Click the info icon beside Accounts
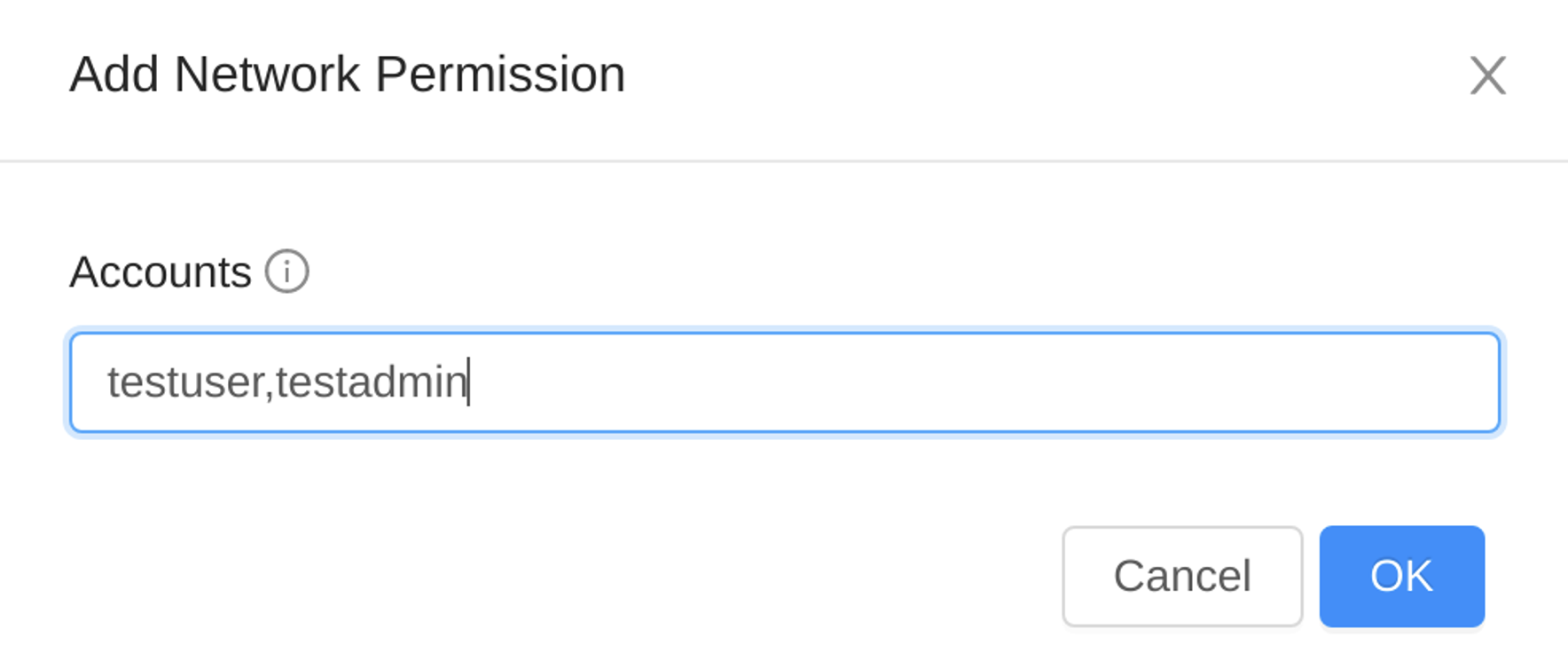Image resolution: width=1568 pixels, height=669 pixels. coord(286,272)
